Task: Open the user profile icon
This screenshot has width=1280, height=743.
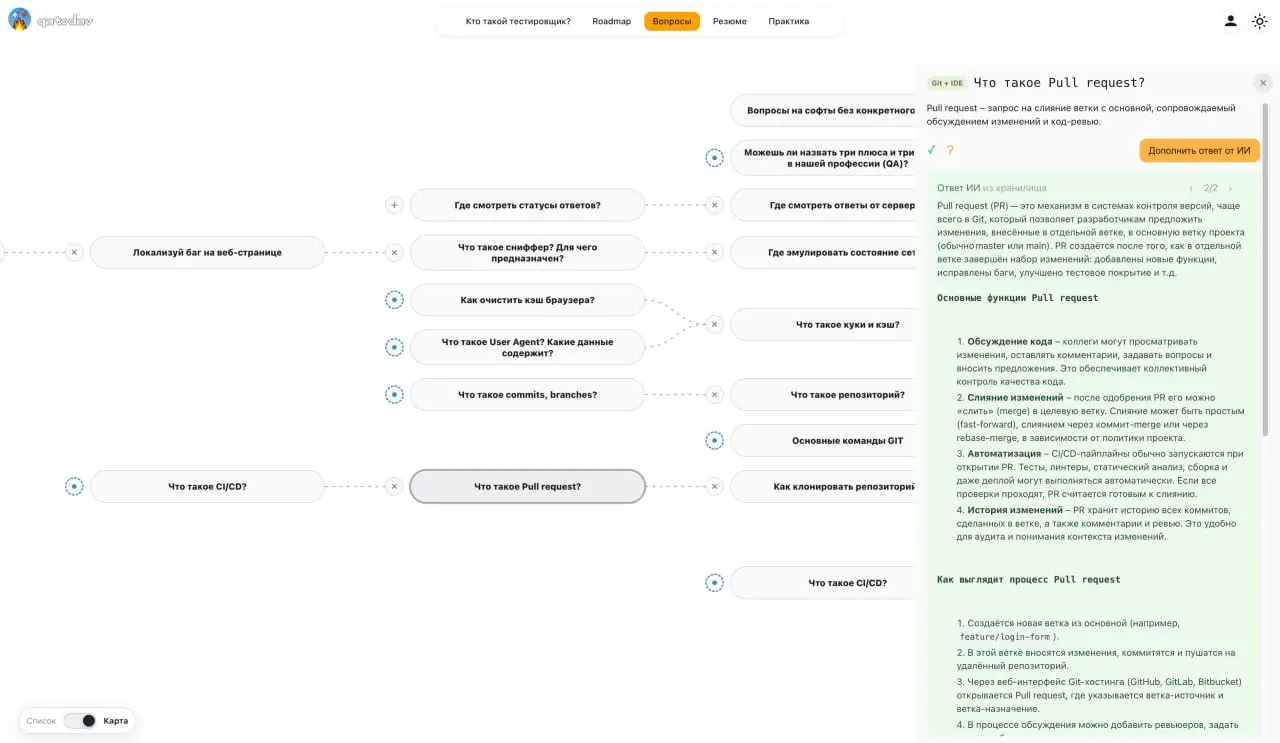Action: tap(1231, 21)
